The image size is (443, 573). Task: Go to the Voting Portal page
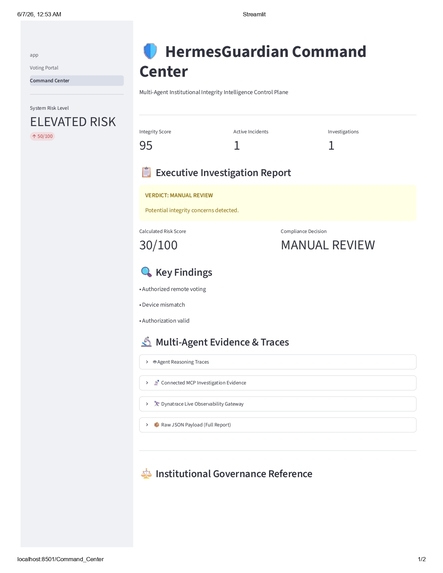44,68
